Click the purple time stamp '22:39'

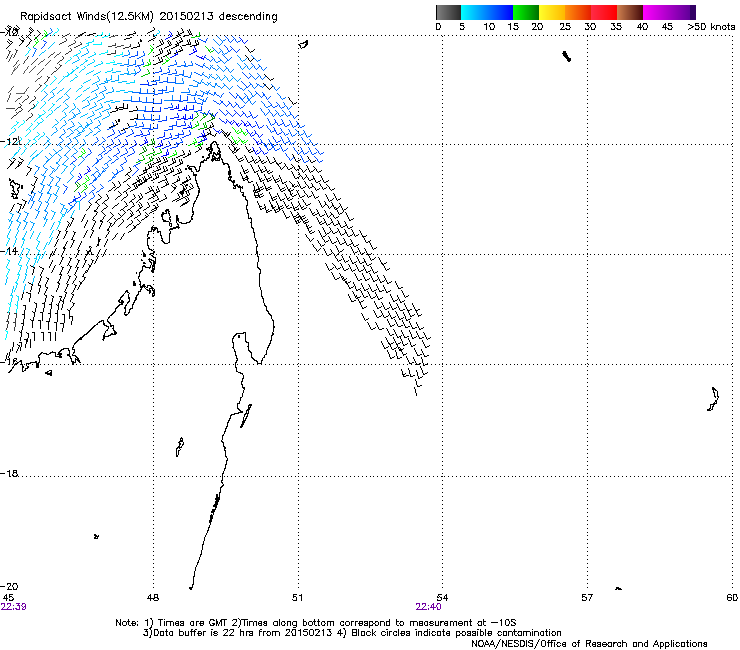[13, 607]
